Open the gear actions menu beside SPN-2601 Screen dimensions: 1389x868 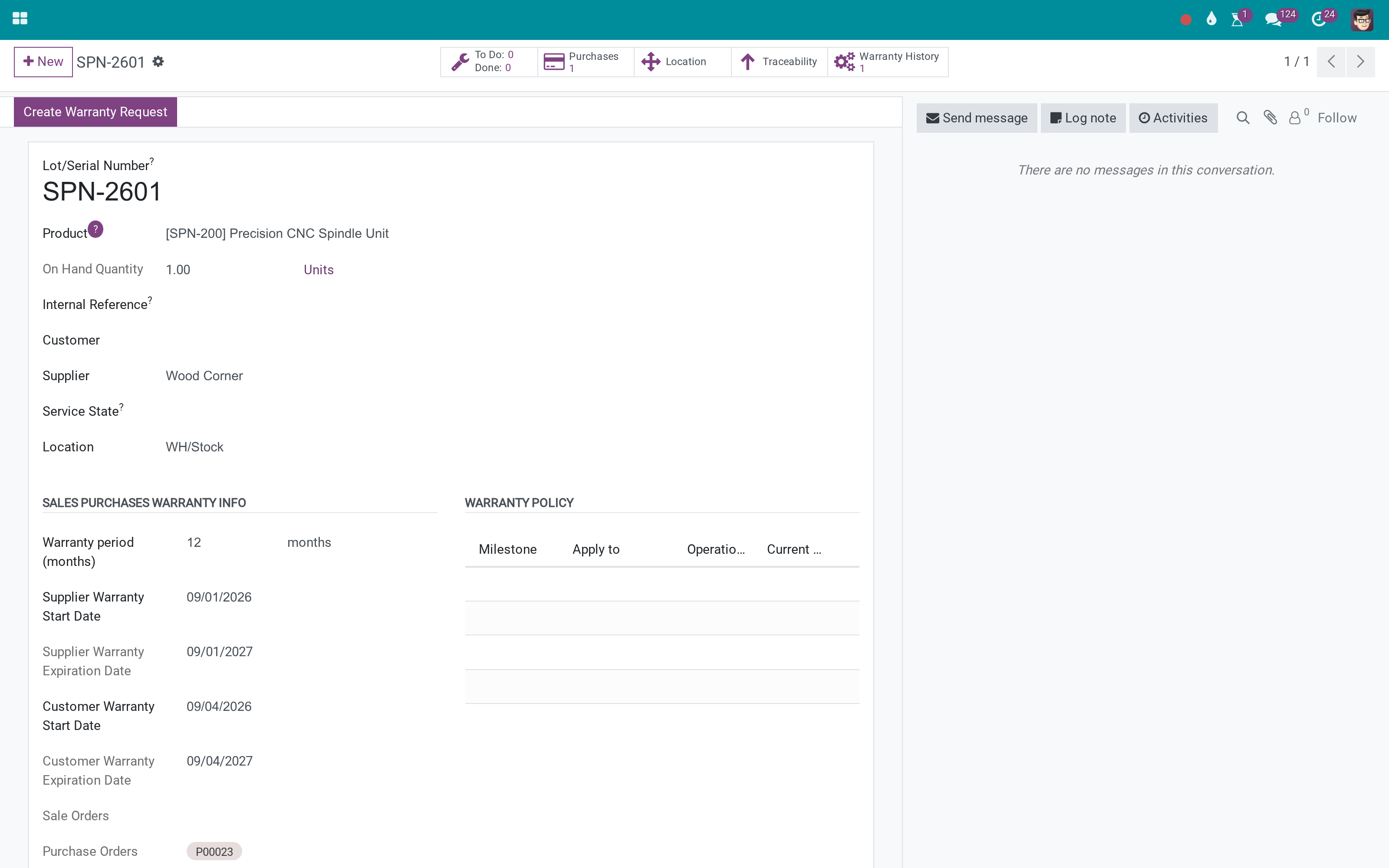[x=158, y=62]
